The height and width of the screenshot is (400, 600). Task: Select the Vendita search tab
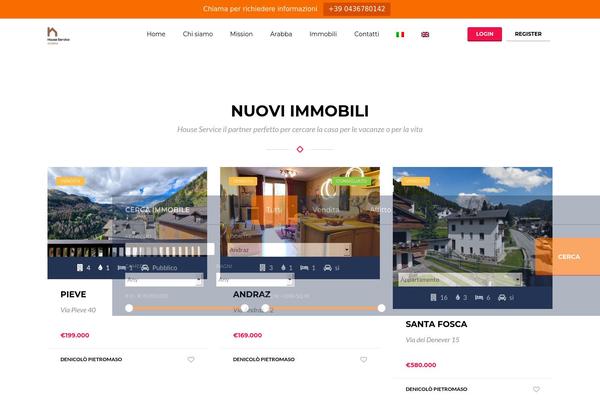326,210
